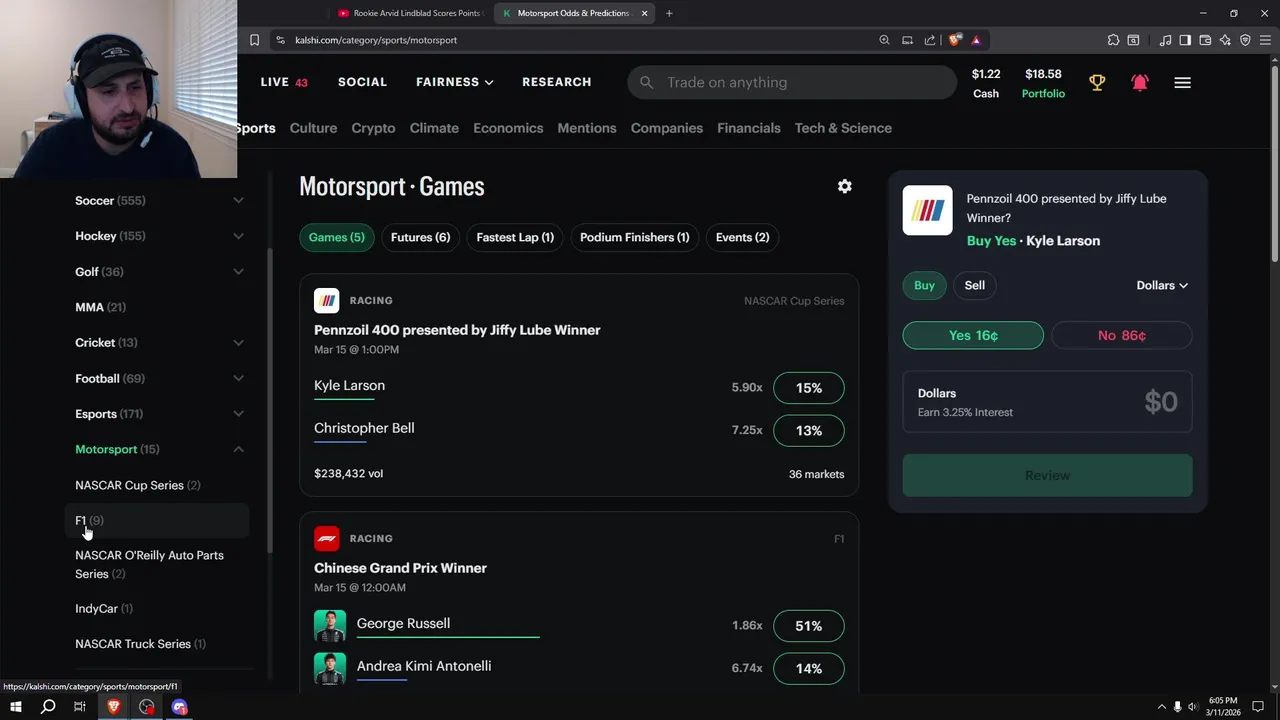This screenshot has height=720, width=1280.
Task: Open the Tech & Science category
Action: [x=843, y=128]
